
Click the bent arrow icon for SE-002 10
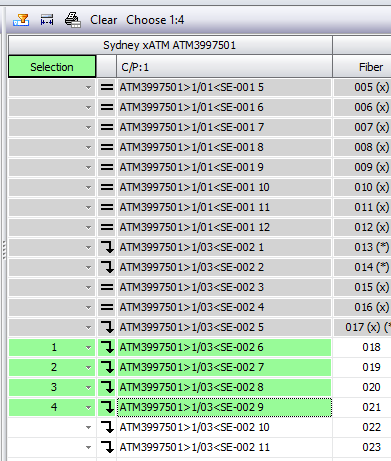click(107, 427)
